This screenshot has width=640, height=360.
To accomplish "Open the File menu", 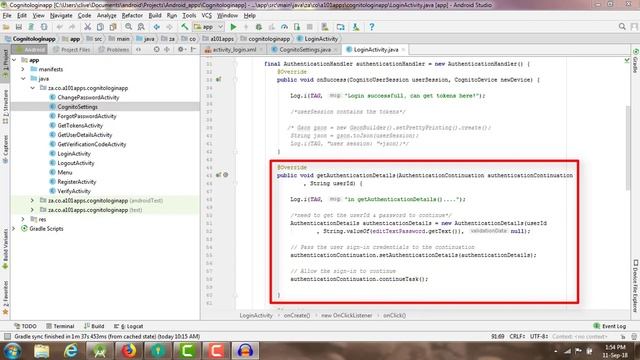I will pyautogui.click(x=7, y=16).
